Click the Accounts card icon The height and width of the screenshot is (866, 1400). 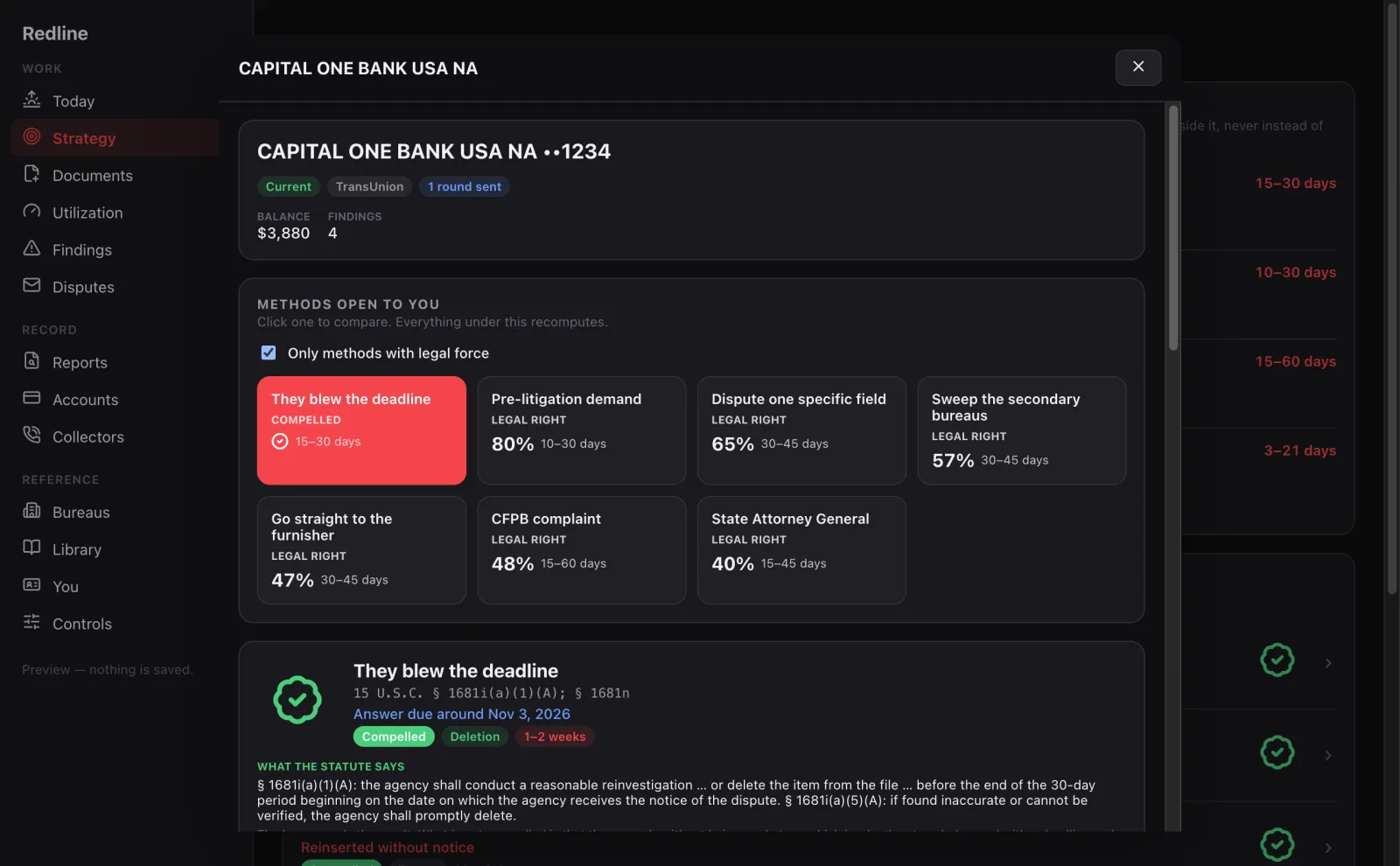(x=31, y=398)
